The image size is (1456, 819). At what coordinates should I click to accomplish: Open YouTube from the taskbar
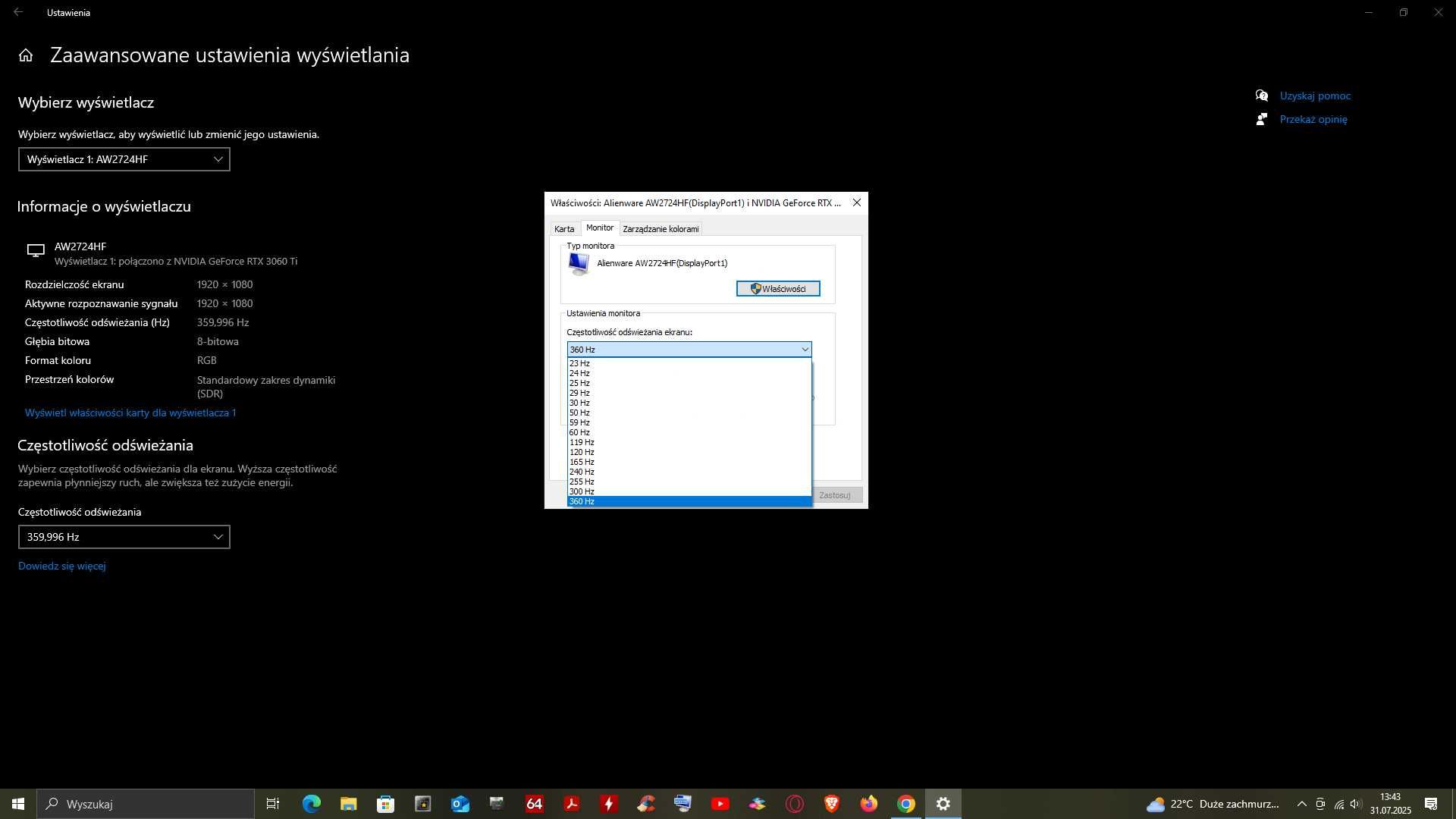pyautogui.click(x=720, y=804)
